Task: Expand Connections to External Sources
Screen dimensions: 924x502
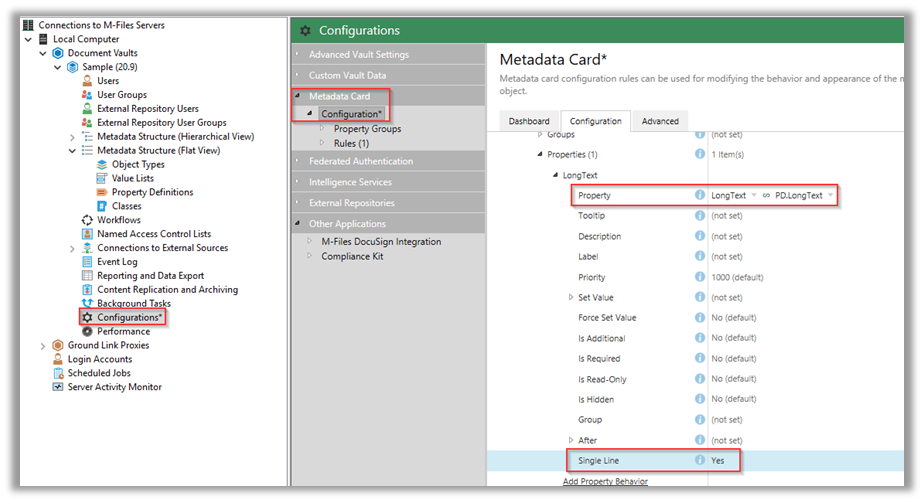Action: click(x=72, y=249)
